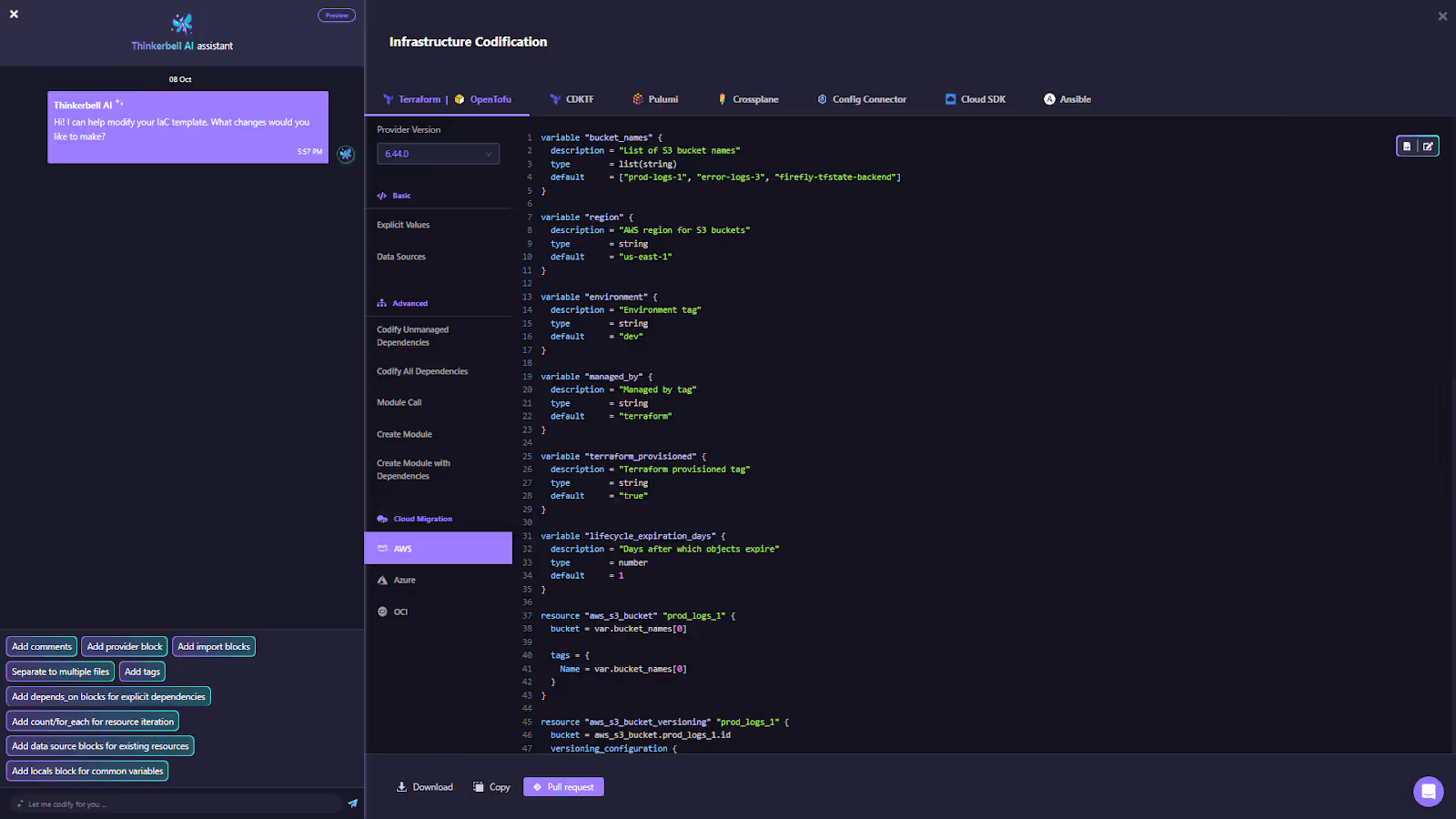1456x819 pixels.
Task: Click the Thinkerbell butterfly logo icon
Action: [182, 23]
